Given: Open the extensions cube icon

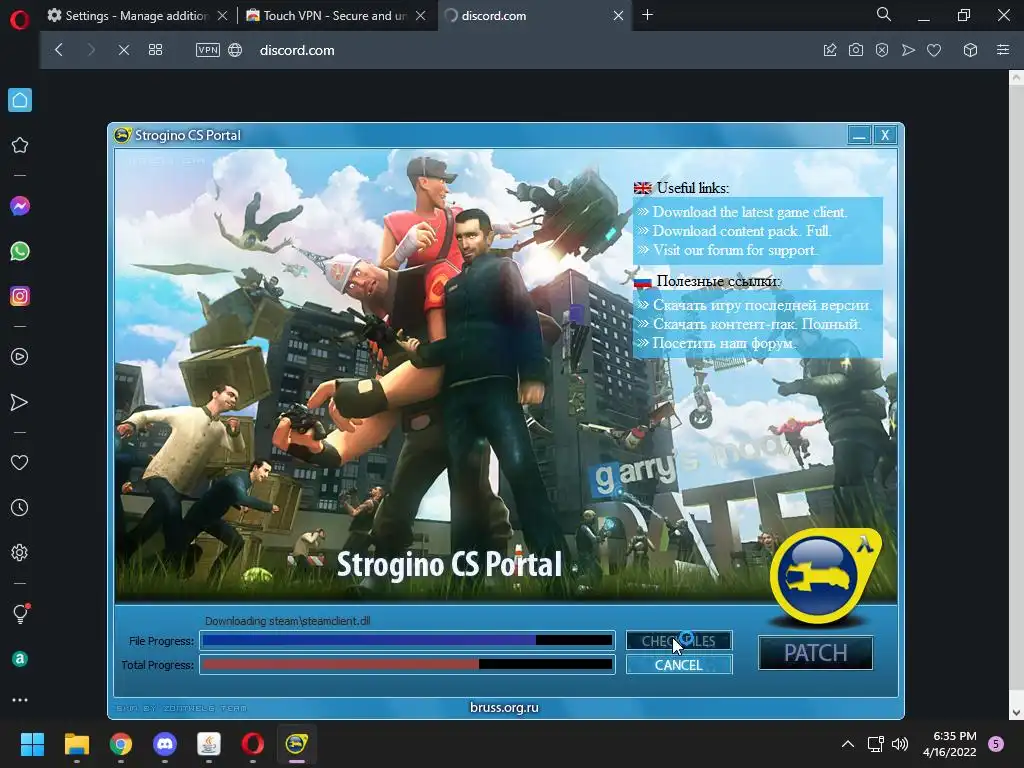Looking at the screenshot, I should (x=970, y=50).
